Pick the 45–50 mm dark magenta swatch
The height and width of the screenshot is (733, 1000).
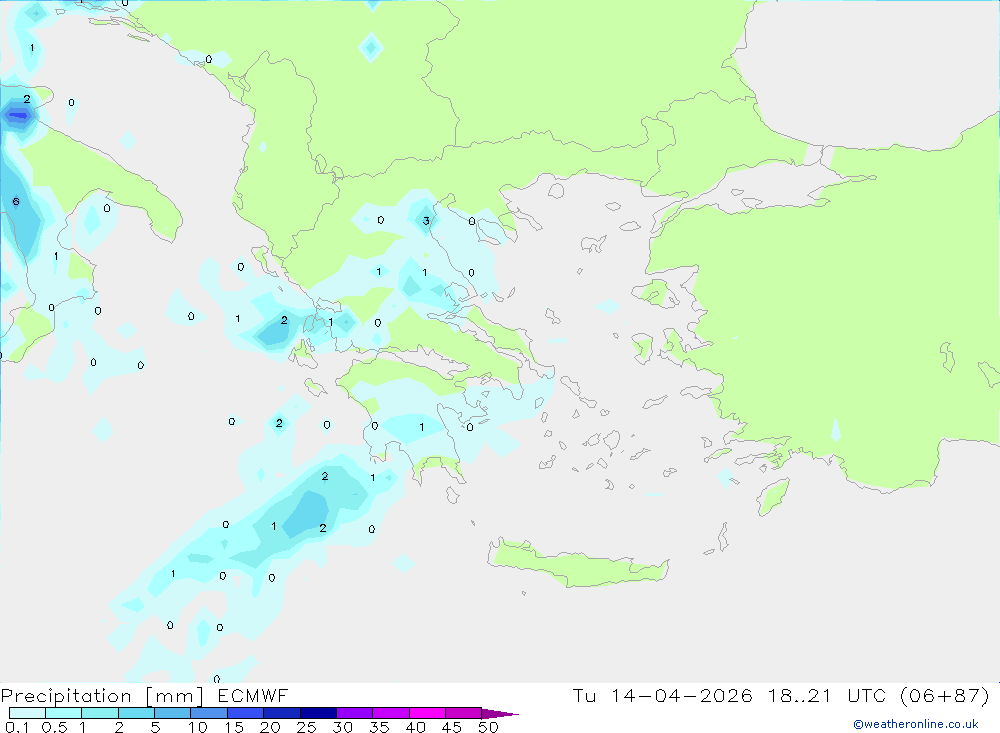[464, 713]
